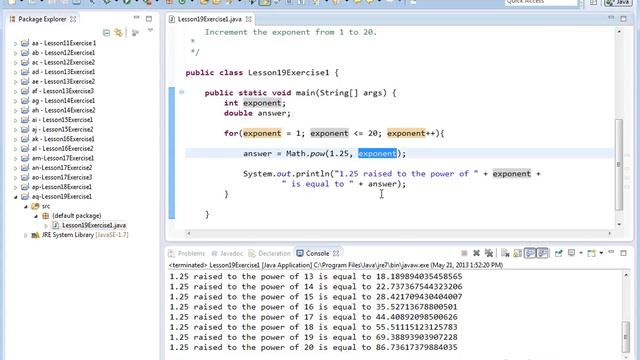The width and height of the screenshot is (640, 360).
Task: Expand the ab - Lesson12Exercise1 project
Action: [16, 53]
